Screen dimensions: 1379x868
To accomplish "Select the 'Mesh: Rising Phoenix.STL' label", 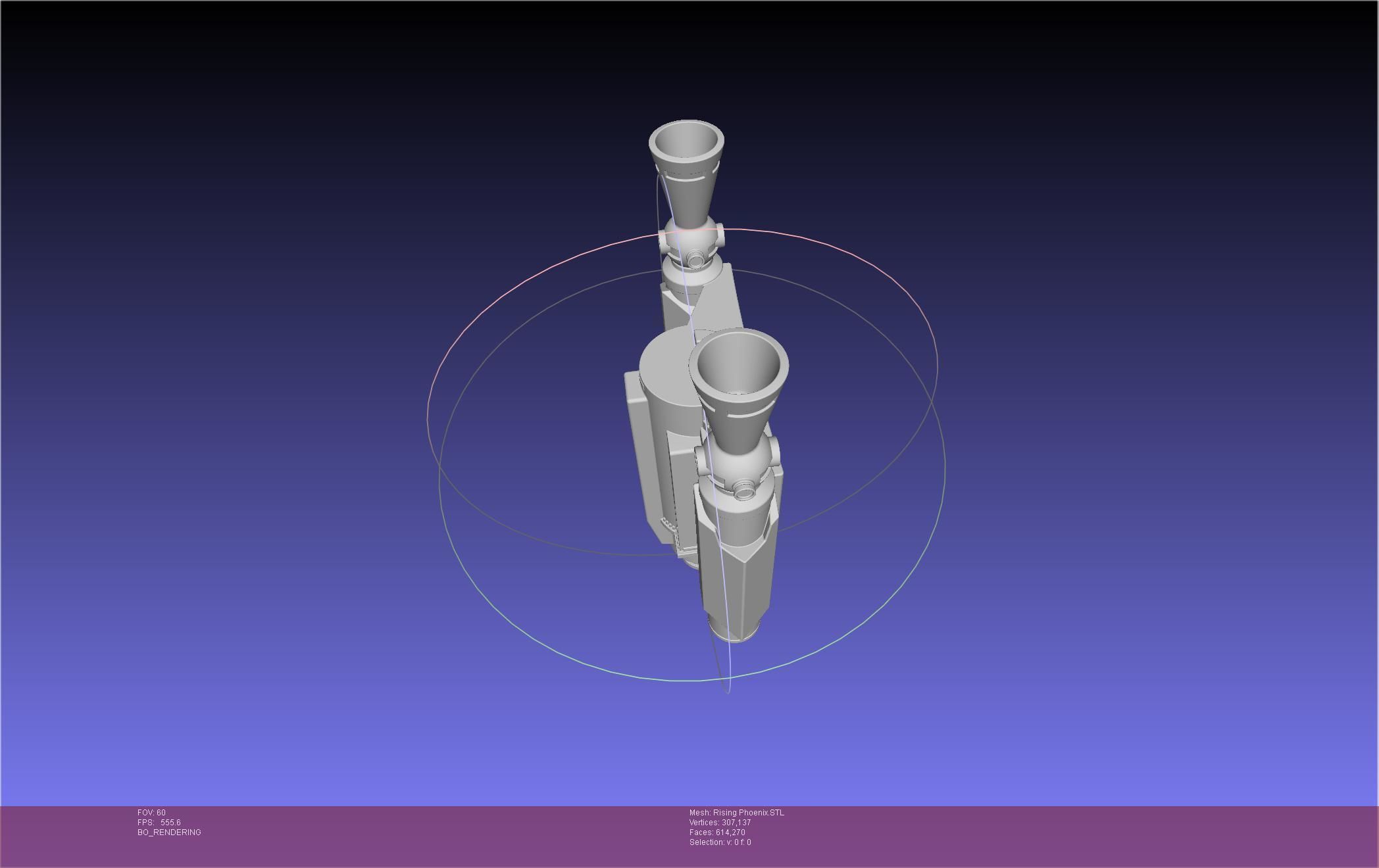I will click(737, 813).
